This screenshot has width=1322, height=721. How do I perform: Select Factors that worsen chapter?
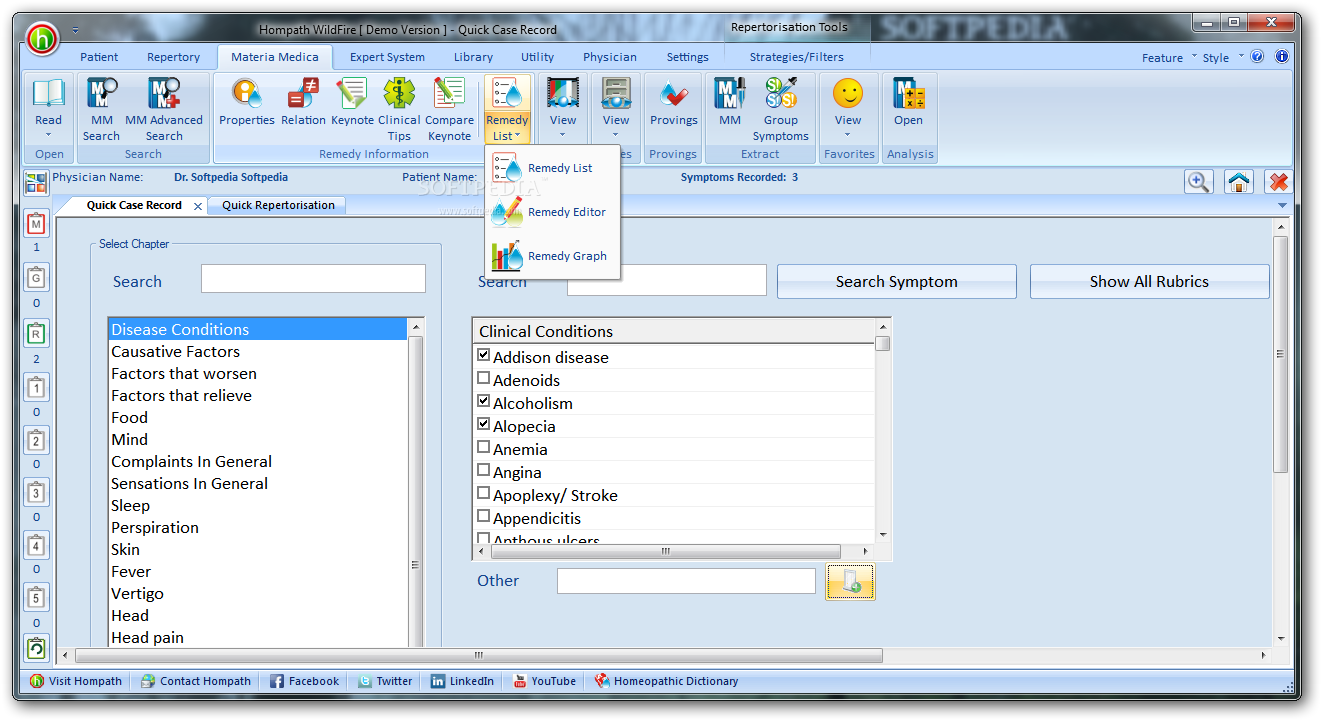click(258, 374)
